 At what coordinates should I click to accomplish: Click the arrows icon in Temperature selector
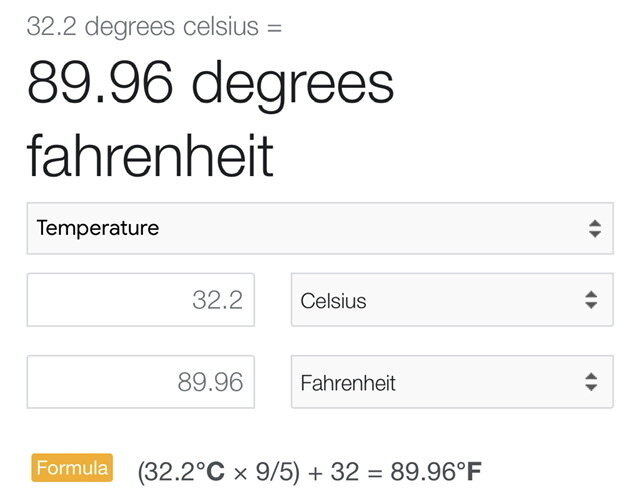coord(594,228)
